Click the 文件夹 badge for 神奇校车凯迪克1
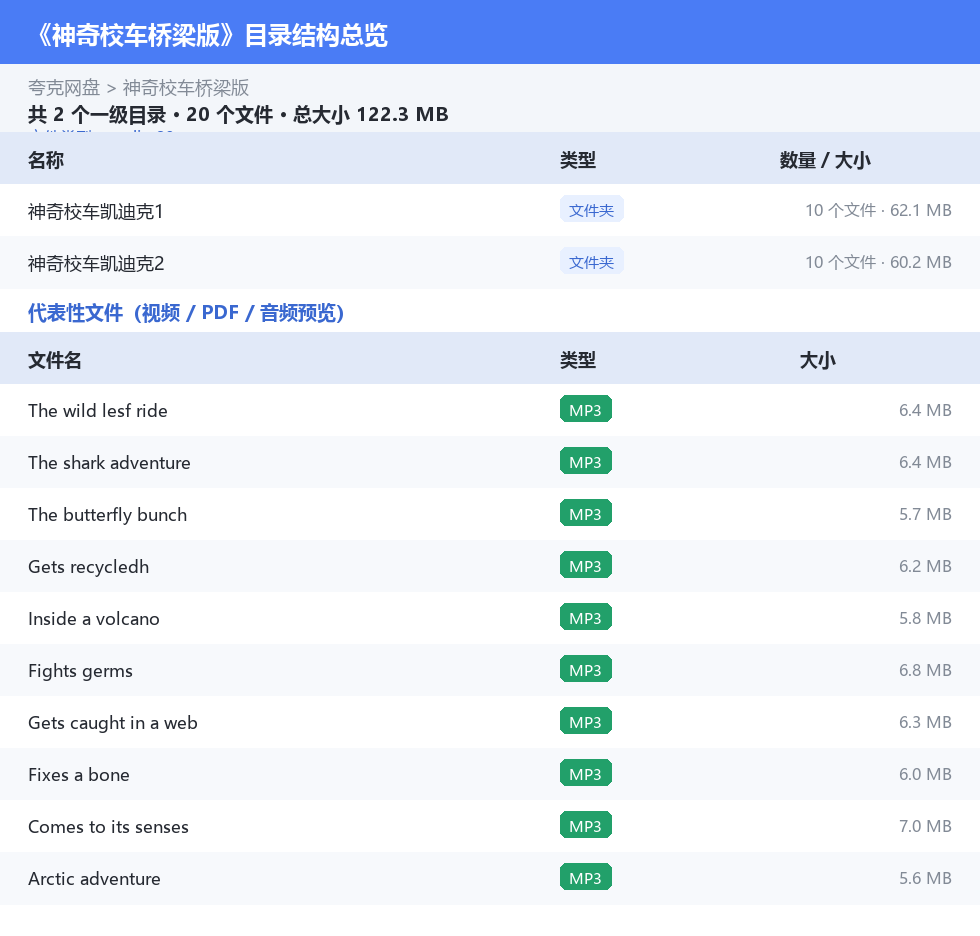The image size is (980, 936). tap(591, 210)
